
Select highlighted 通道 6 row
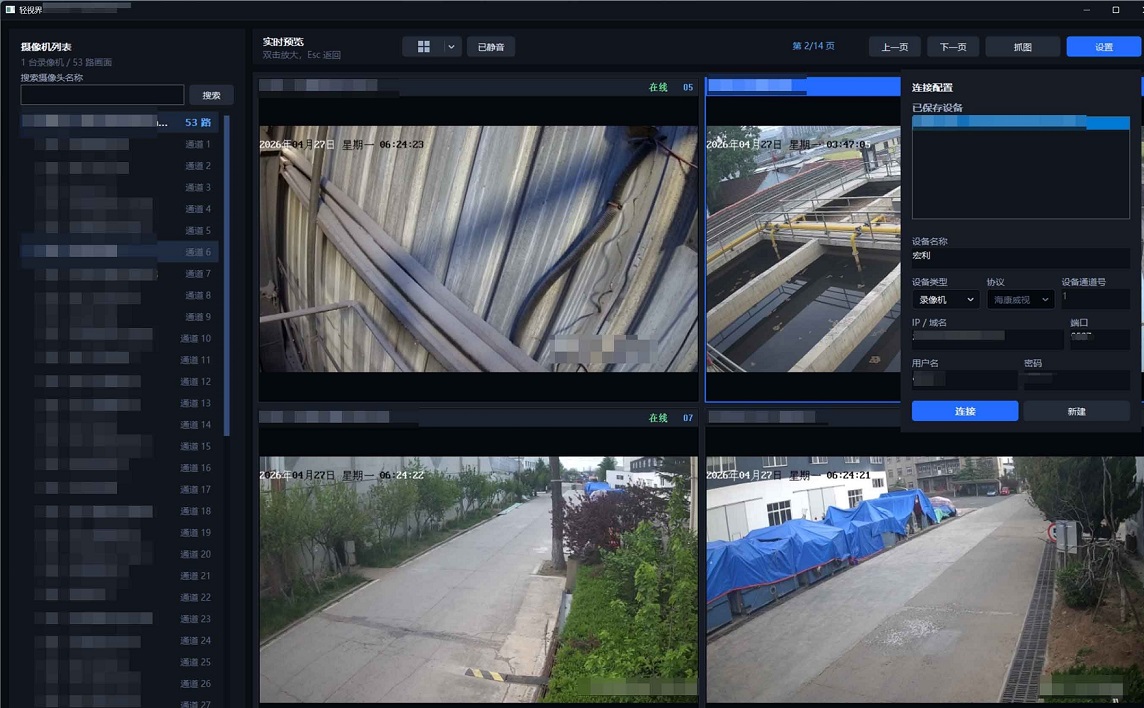pos(120,252)
